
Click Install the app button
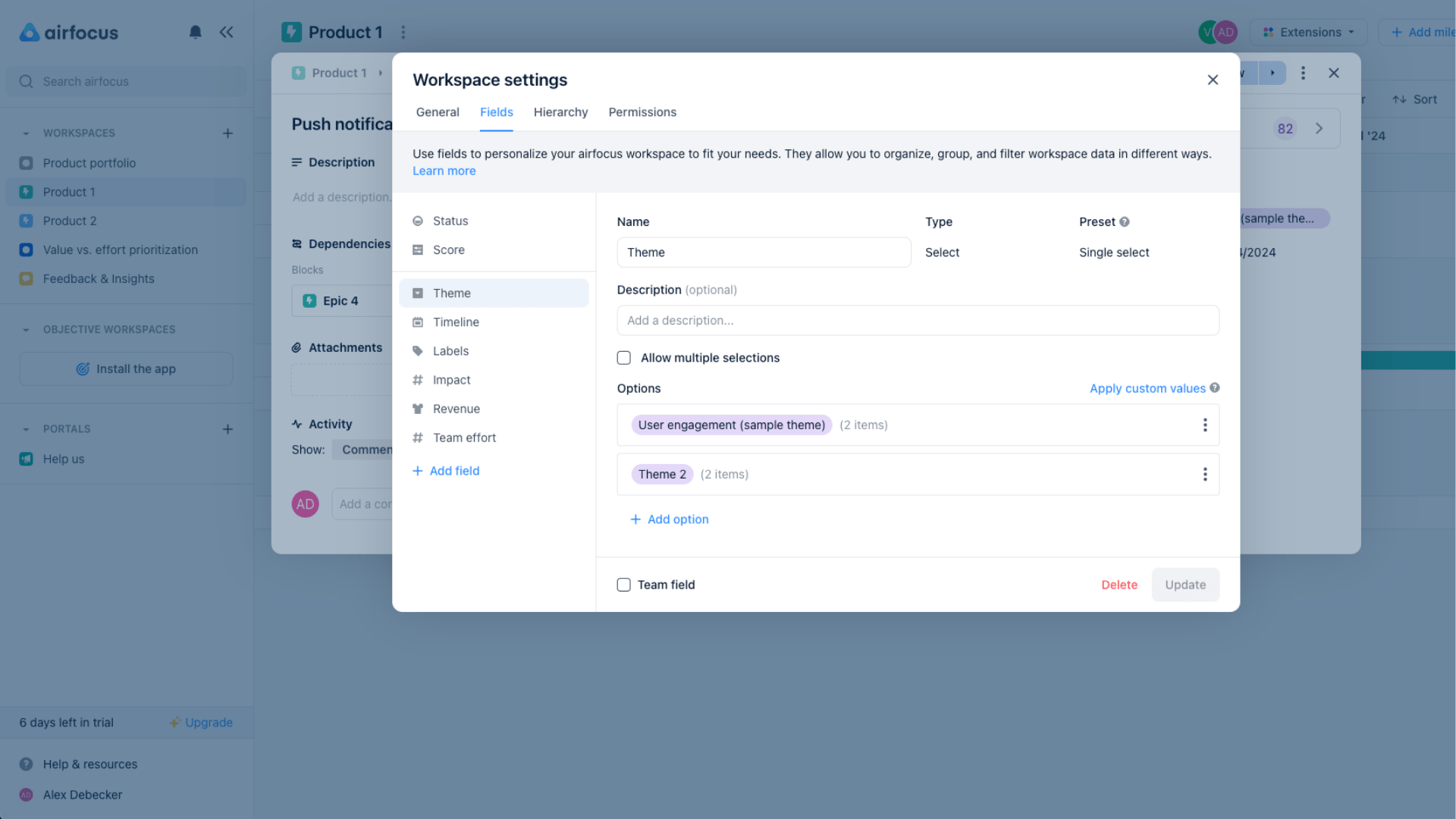click(126, 369)
